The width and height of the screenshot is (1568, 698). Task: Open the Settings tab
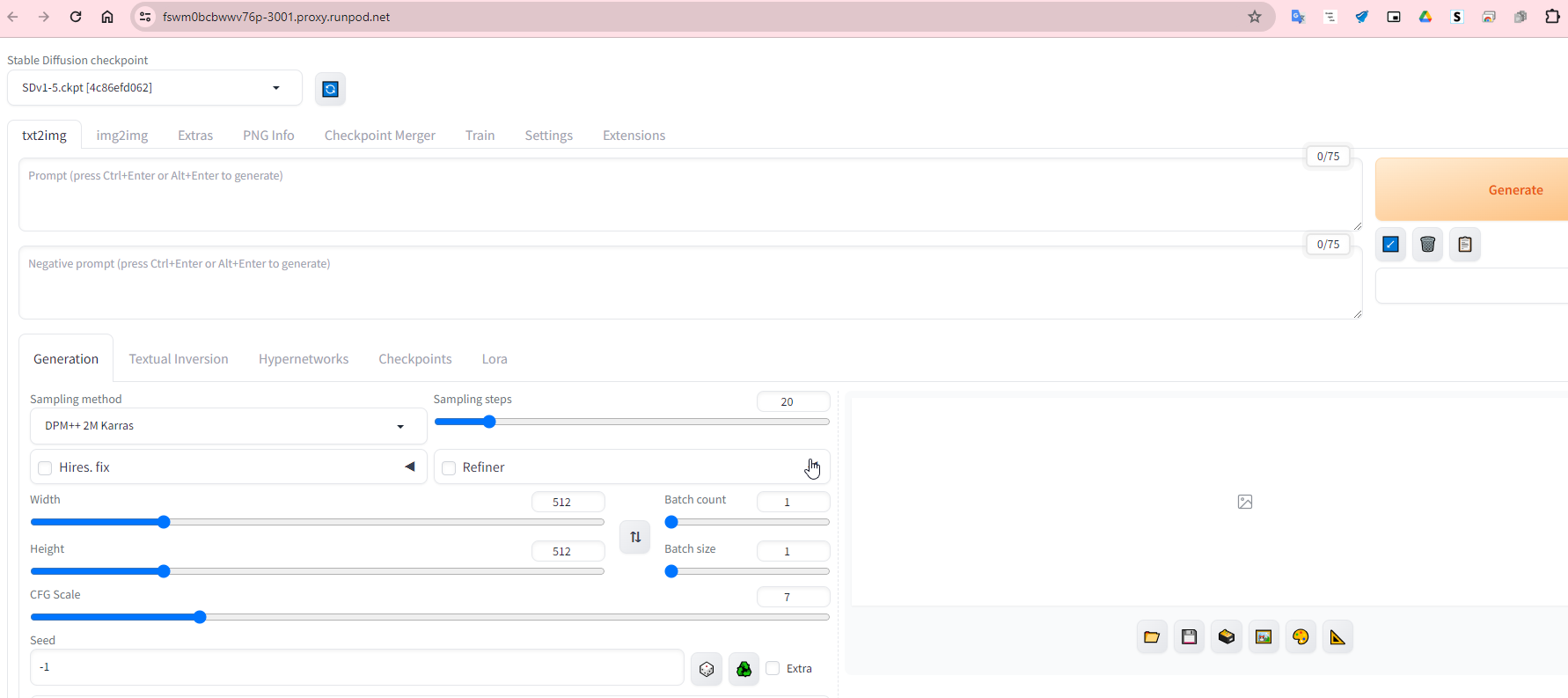click(x=549, y=136)
